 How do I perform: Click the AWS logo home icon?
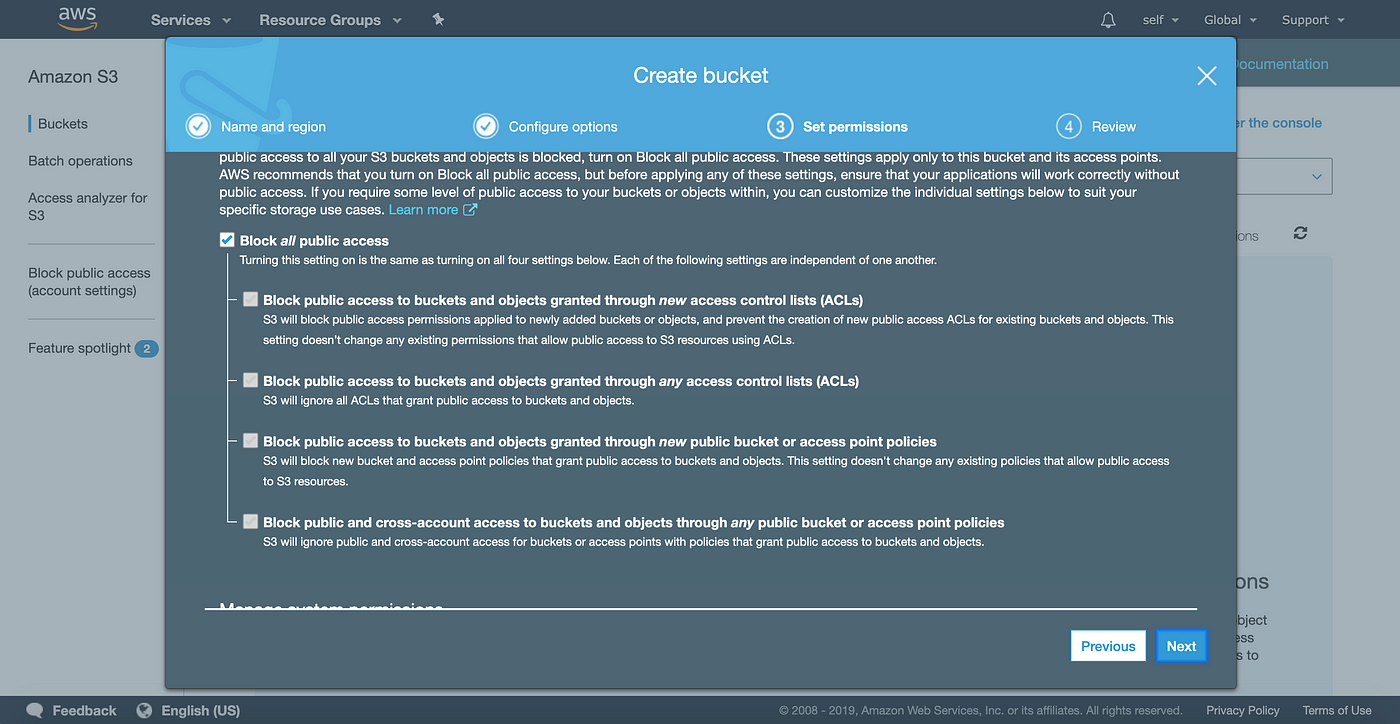[77, 19]
